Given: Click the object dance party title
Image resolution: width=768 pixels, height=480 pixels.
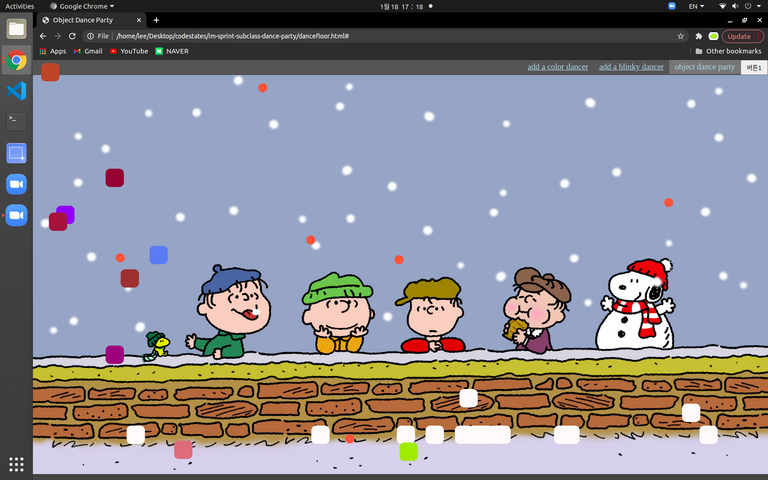Looking at the screenshot, I should click(x=704, y=67).
